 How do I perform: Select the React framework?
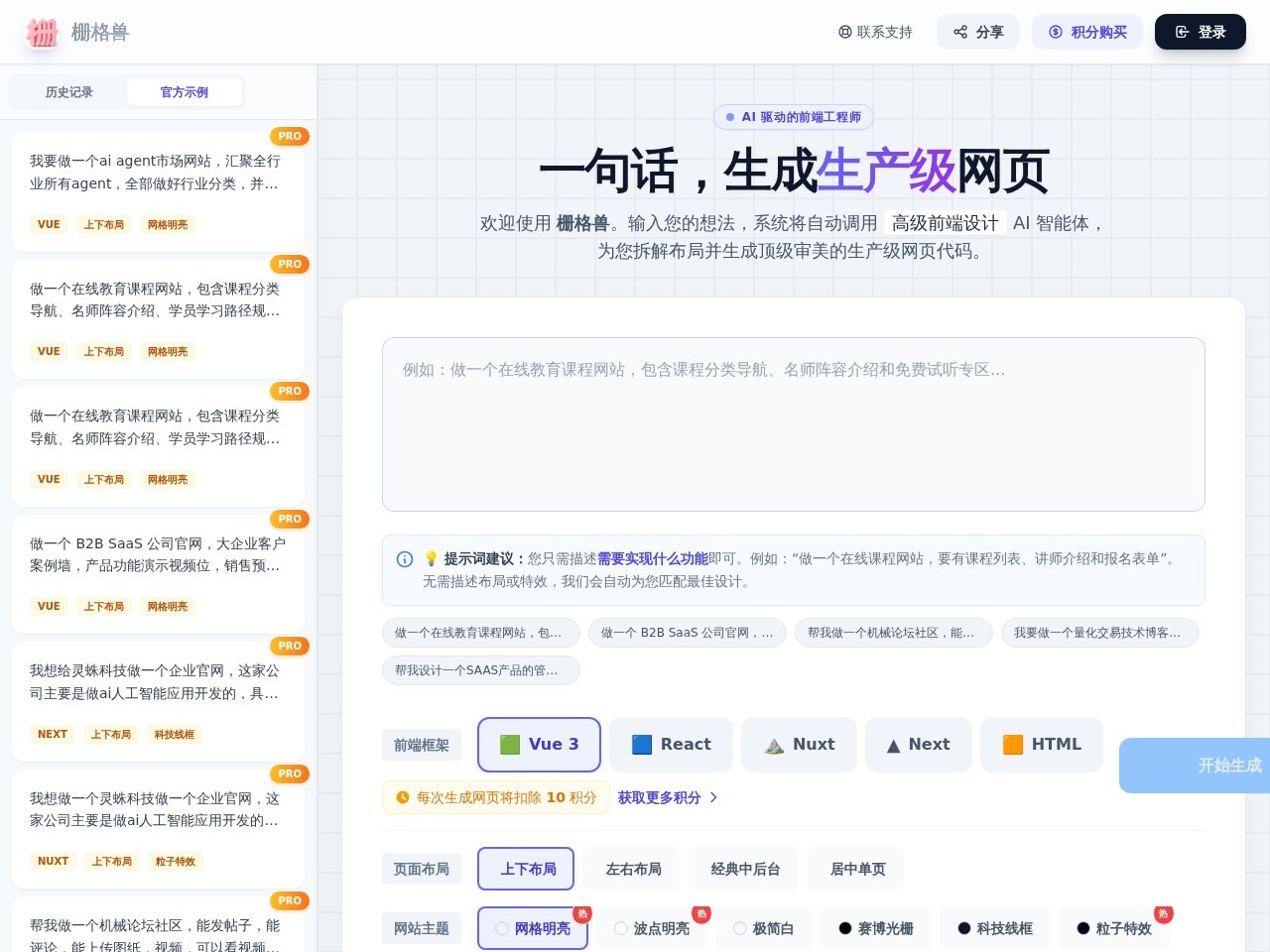pos(671,745)
